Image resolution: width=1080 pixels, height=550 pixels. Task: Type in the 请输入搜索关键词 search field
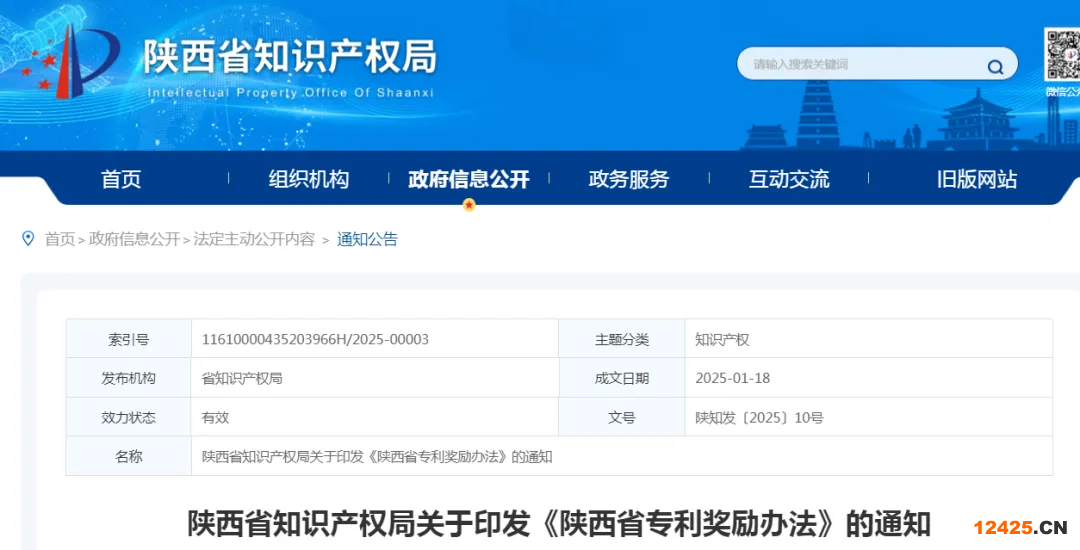pos(860,65)
